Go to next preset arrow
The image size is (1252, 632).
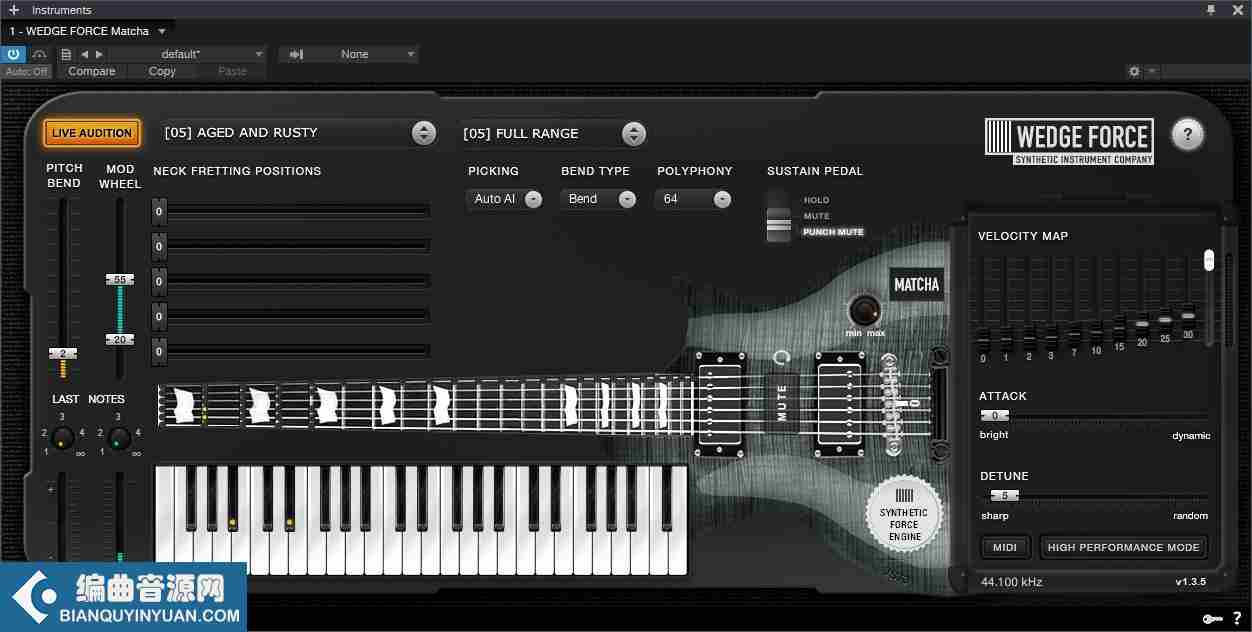click(x=98, y=54)
